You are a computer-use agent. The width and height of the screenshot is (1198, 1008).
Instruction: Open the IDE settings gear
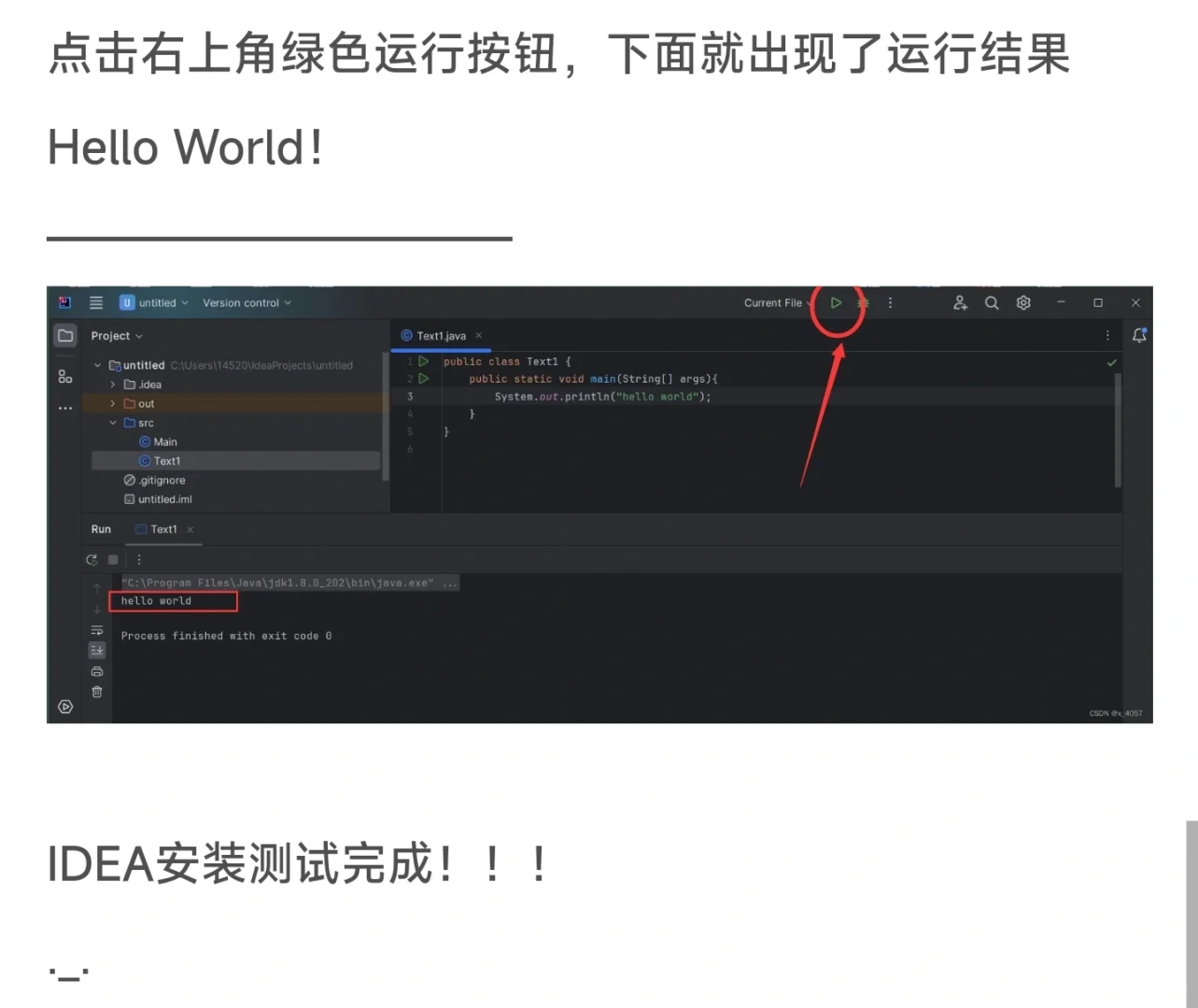coord(1023,302)
